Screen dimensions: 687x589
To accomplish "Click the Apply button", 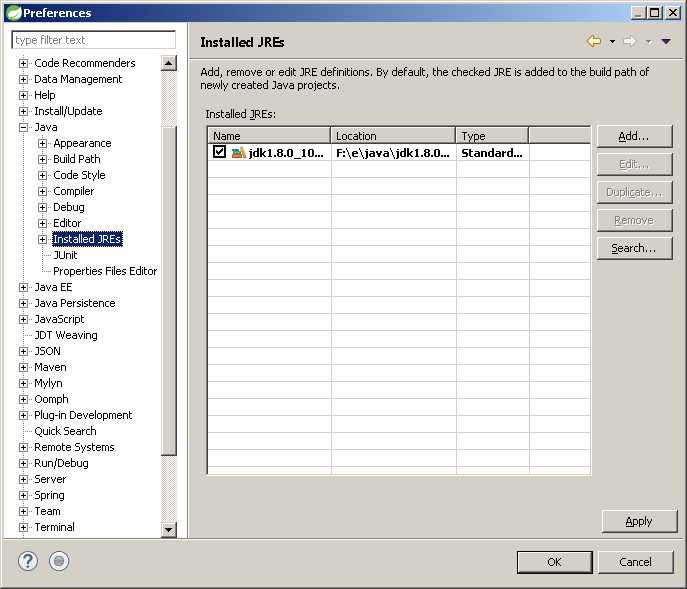I will [639, 521].
